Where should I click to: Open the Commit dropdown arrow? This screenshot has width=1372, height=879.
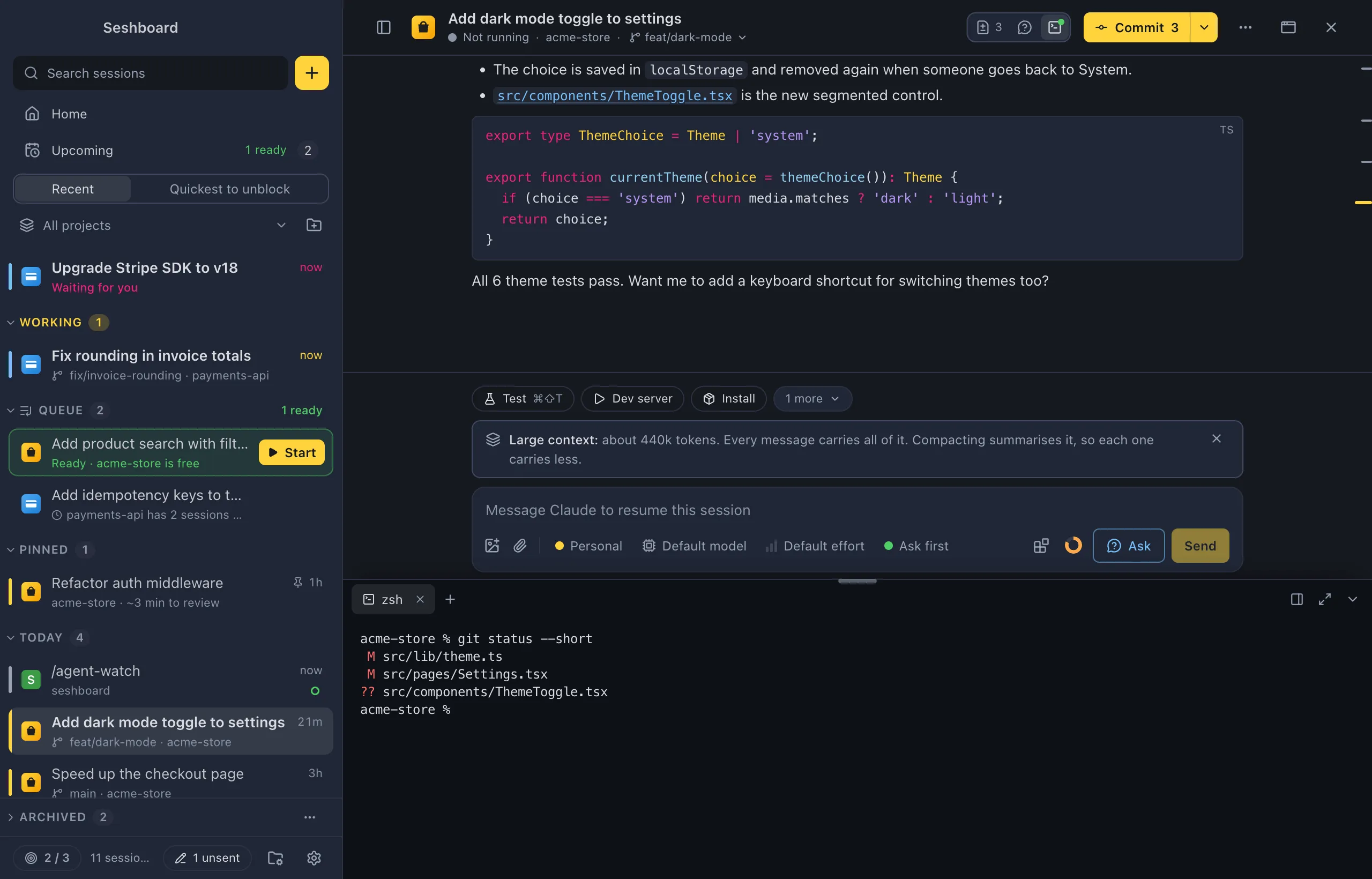pos(1204,27)
